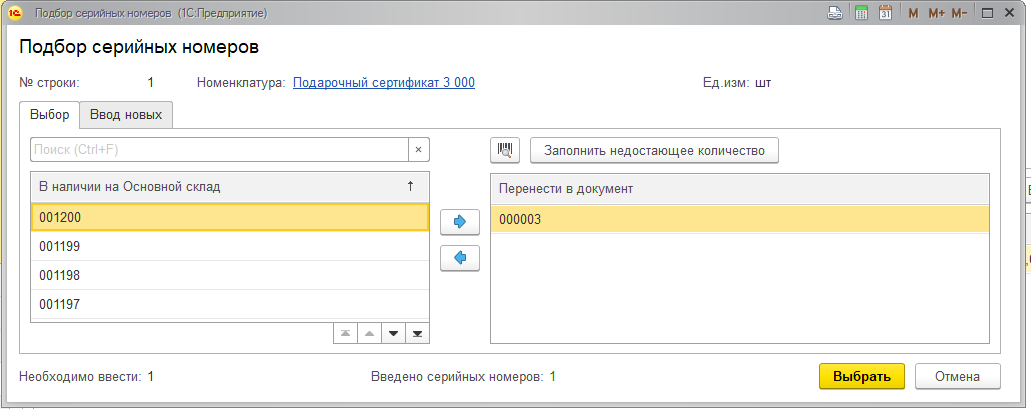Switch to the Ввод новых tab

pyautogui.click(x=126, y=115)
